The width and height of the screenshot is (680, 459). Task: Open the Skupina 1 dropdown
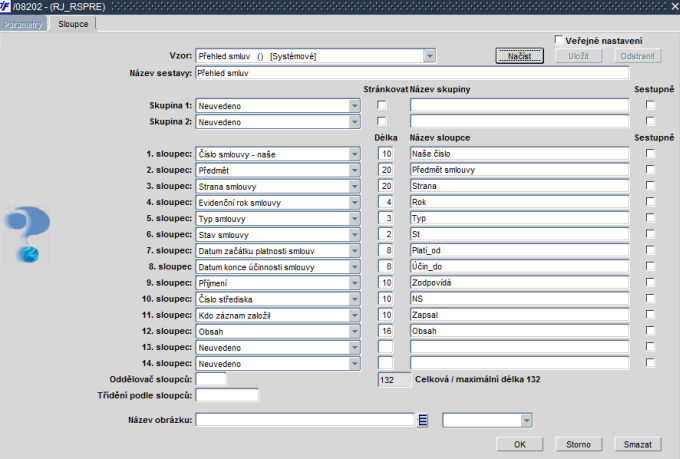[354, 106]
